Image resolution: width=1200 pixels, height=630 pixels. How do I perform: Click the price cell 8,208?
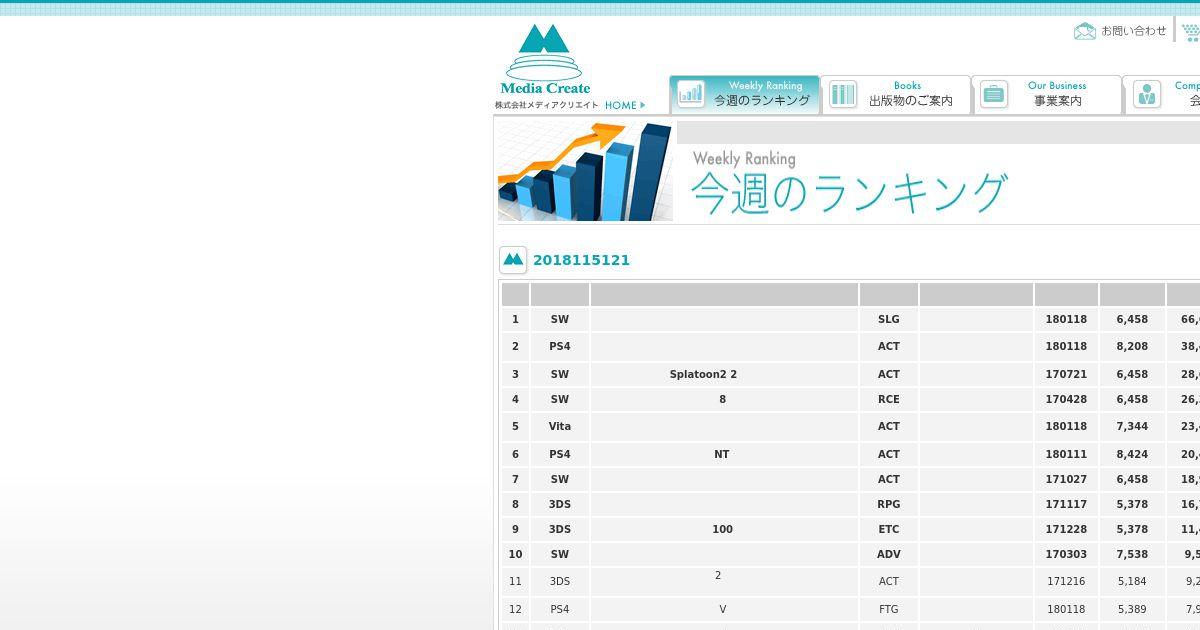coord(1132,346)
